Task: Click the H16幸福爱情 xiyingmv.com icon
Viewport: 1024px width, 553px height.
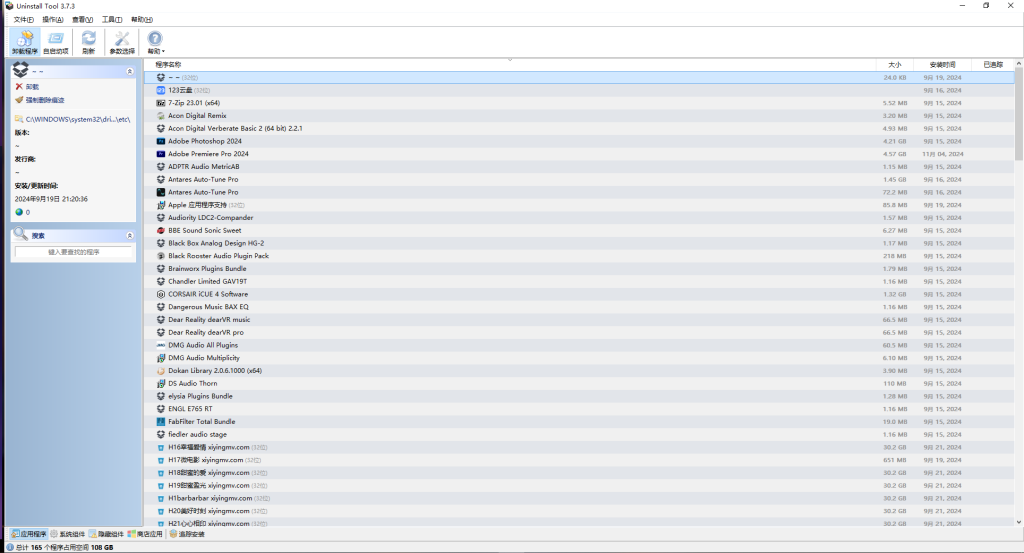Action: (x=161, y=447)
